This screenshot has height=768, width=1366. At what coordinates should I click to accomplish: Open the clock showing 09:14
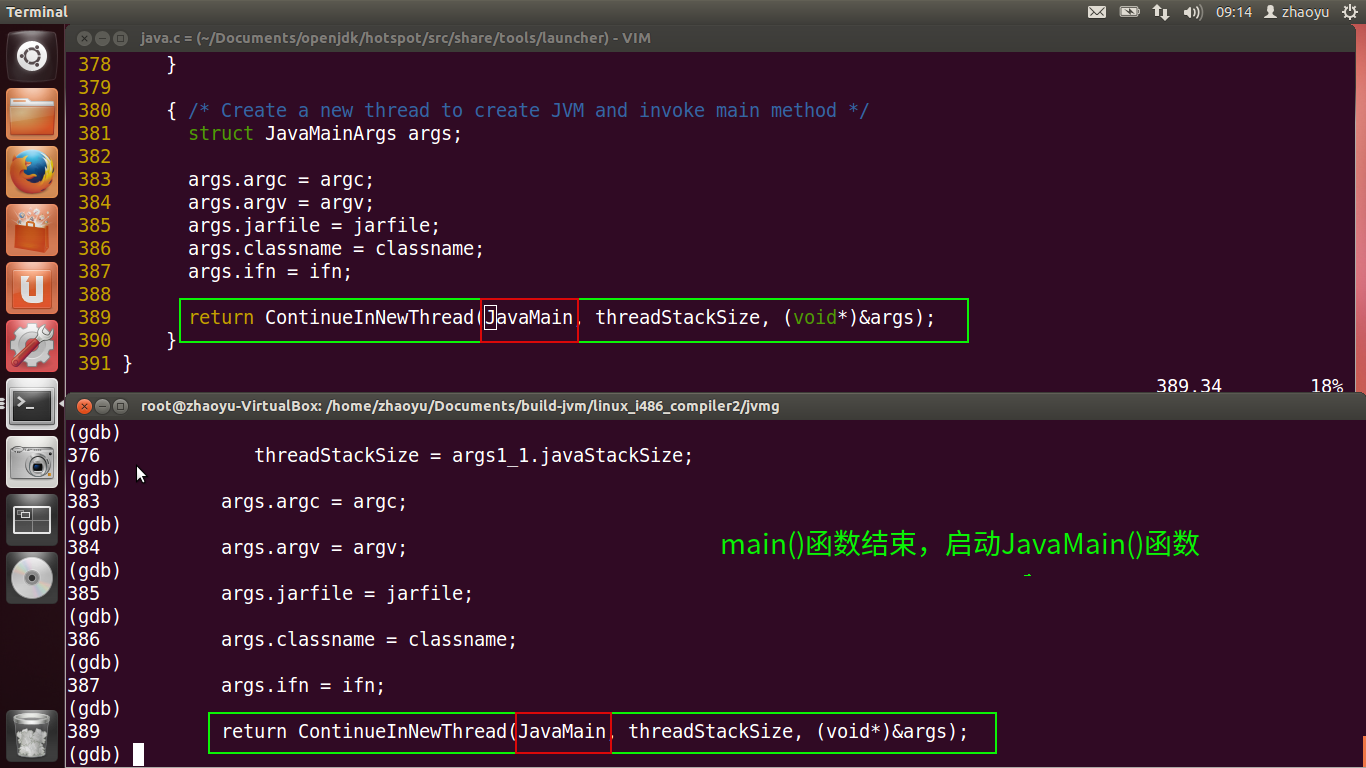pyautogui.click(x=1233, y=12)
